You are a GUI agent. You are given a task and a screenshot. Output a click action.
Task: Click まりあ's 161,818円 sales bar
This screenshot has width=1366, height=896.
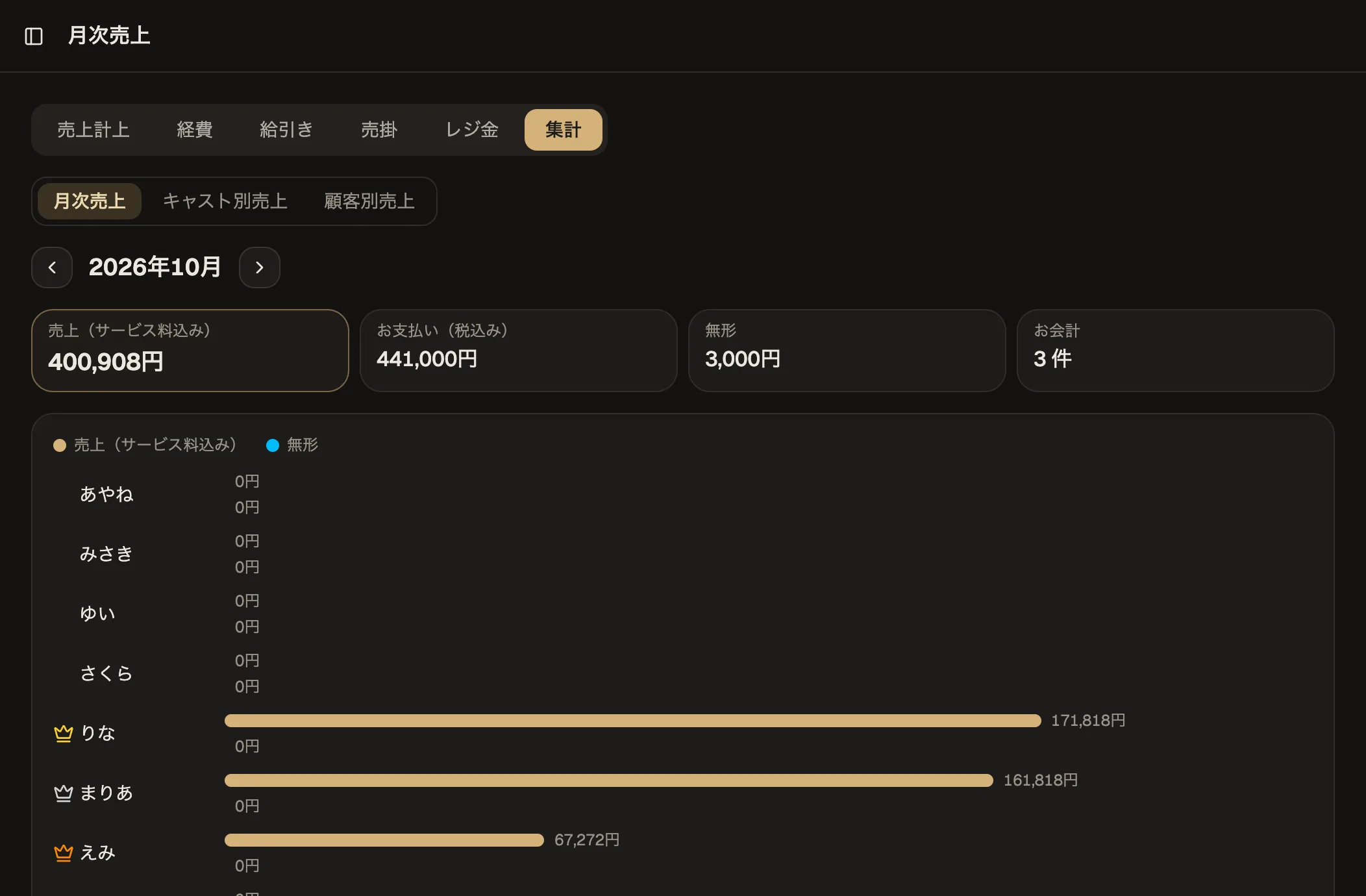pyautogui.click(x=609, y=780)
